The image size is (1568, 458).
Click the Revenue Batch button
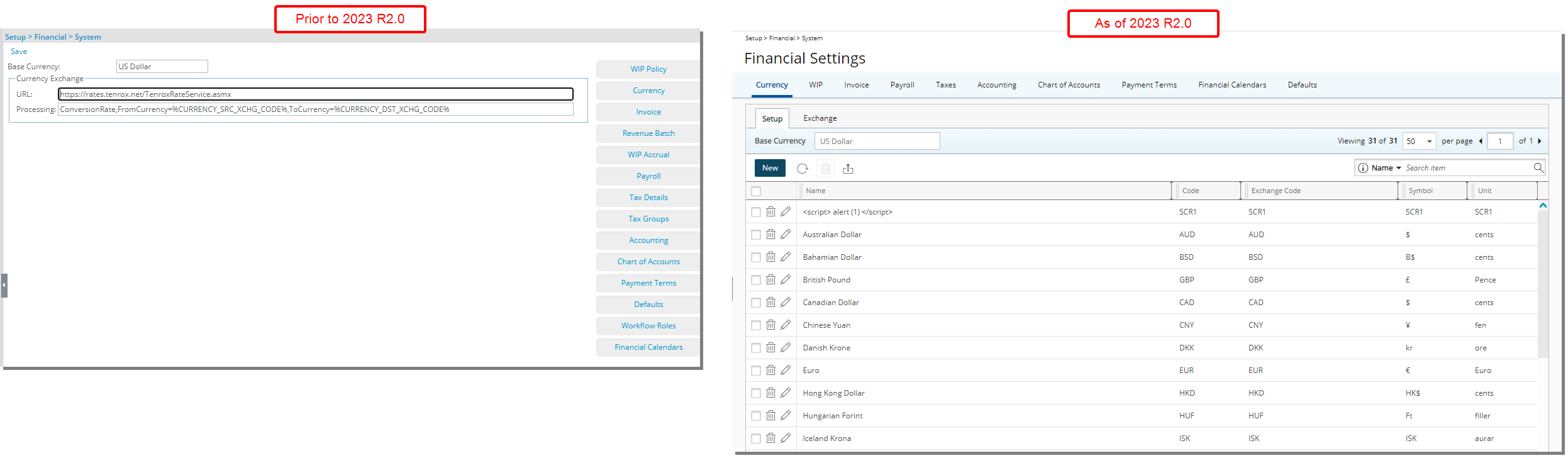click(x=648, y=133)
